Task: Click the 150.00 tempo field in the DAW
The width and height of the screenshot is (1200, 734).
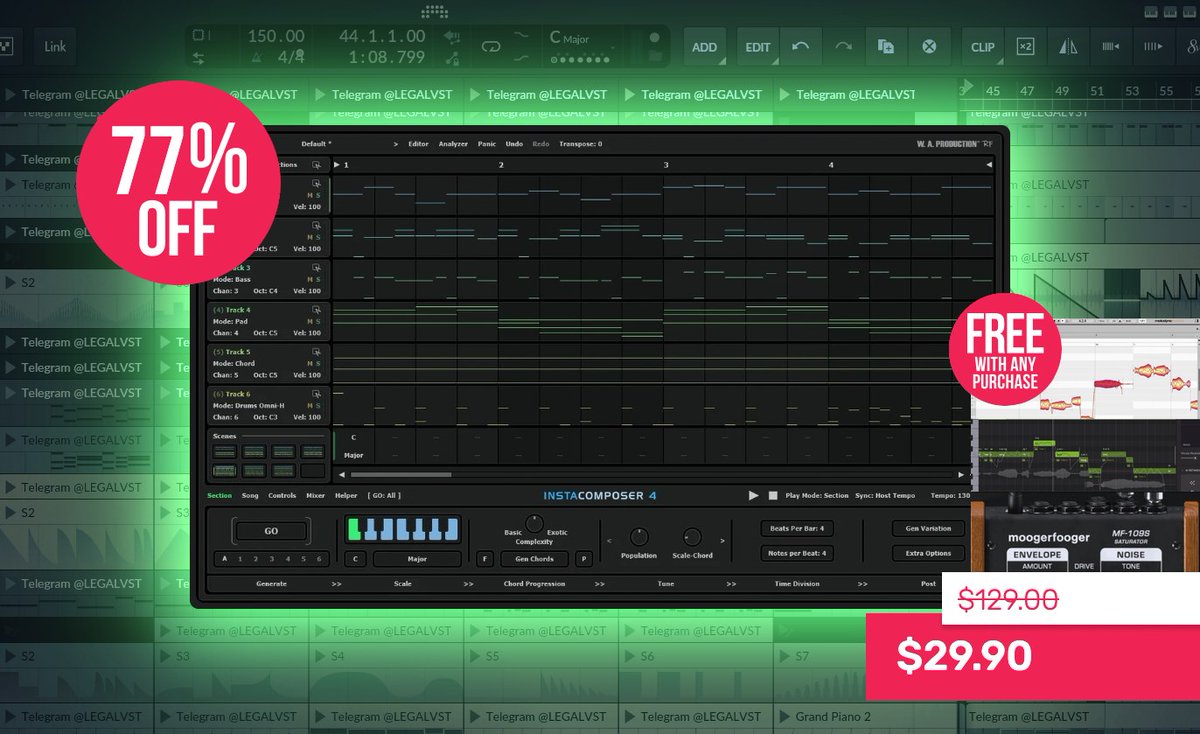Action: pyautogui.click(x=276, y=36)
